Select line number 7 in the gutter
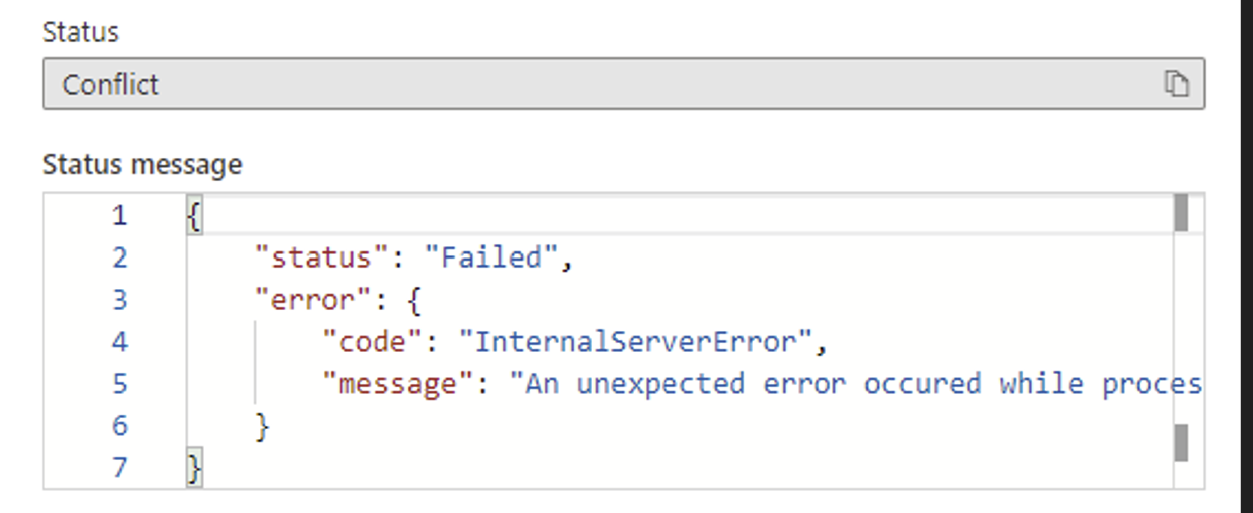 120,467
